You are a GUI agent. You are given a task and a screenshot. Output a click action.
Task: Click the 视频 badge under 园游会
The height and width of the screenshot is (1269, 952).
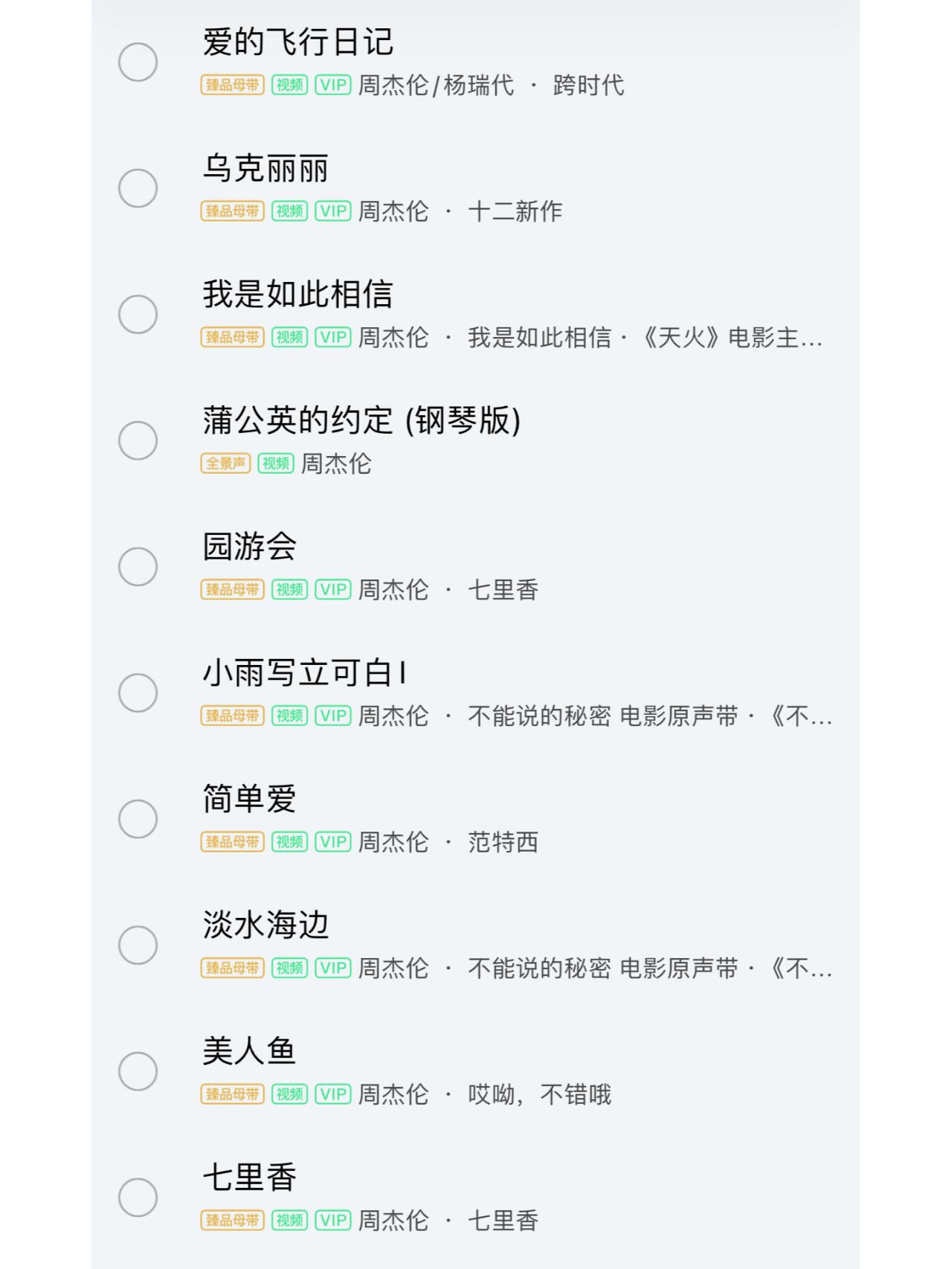289,590
